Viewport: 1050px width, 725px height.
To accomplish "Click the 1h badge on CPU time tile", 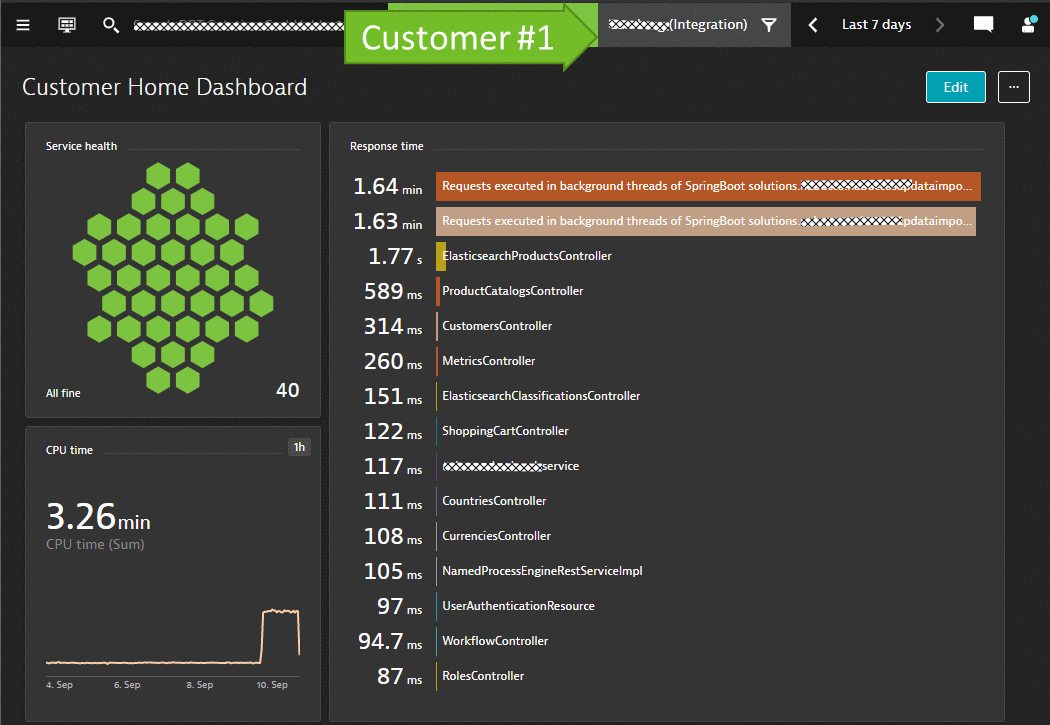I will click(298, 447).
